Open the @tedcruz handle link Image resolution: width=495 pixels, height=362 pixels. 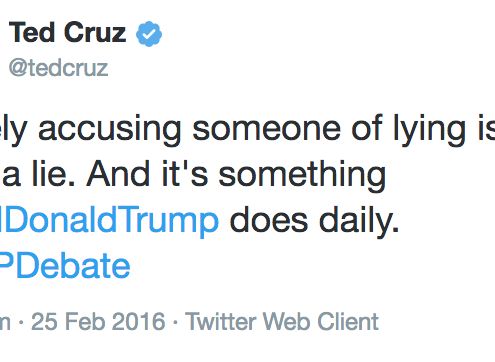coord(58,68)
